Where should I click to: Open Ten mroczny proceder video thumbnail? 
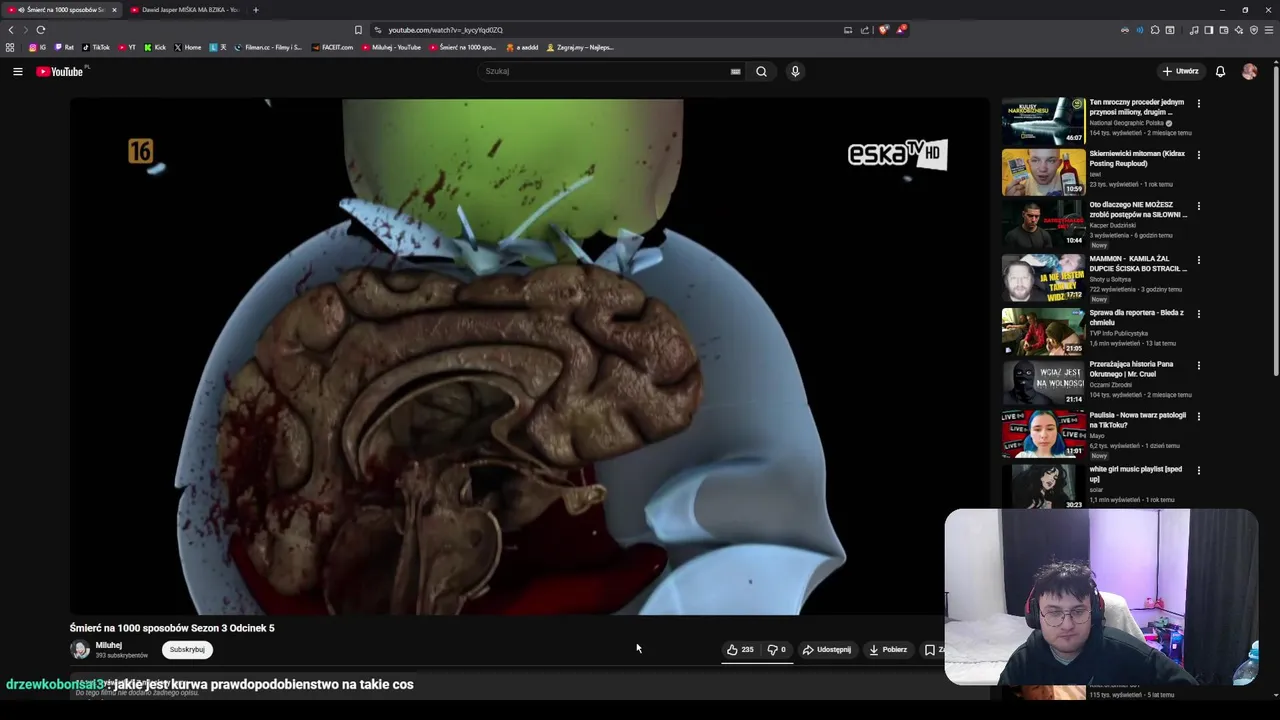(x=1043, y=121)
